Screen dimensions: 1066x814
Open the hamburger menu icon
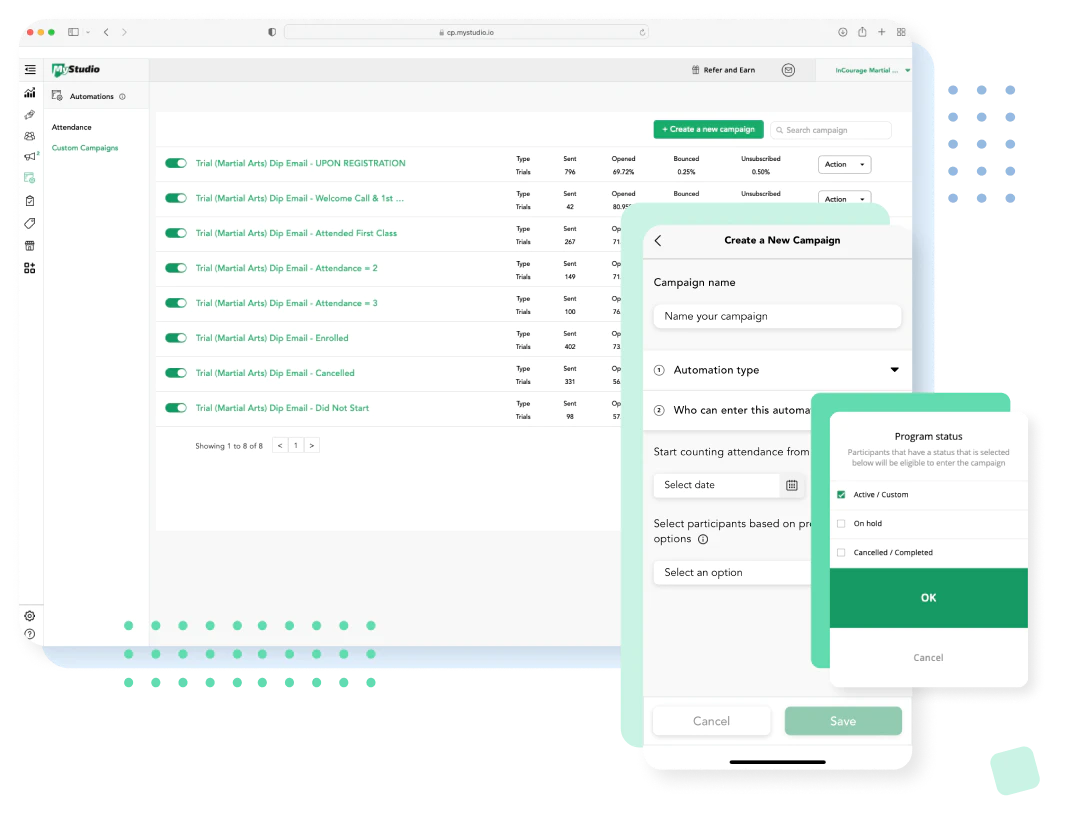point(30,69)
